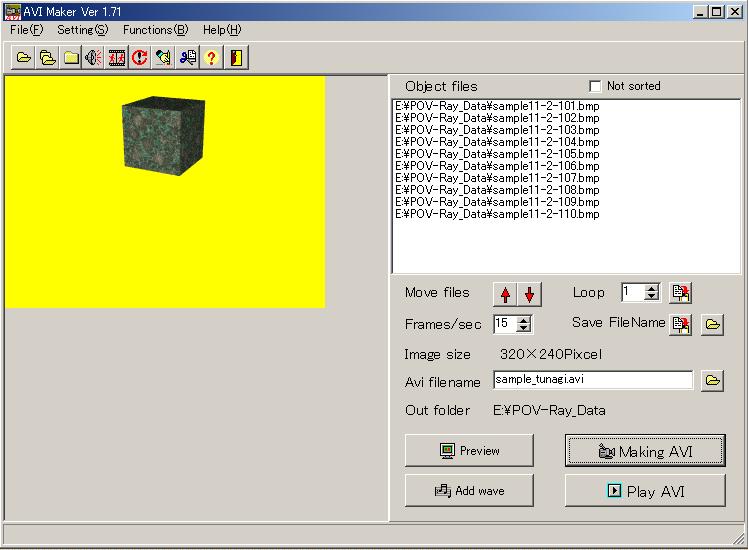Select sample11-2-110.bmp in Object files list
The width and height of the screenshot is (748, 550).
(x=497, y=214)
